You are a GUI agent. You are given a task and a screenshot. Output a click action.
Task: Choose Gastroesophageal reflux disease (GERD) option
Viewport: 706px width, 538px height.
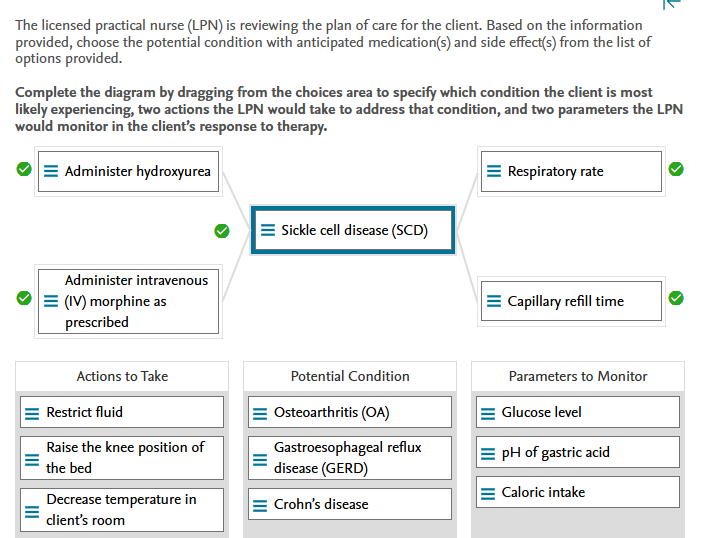pyautogui.click(x=348, y=458)
